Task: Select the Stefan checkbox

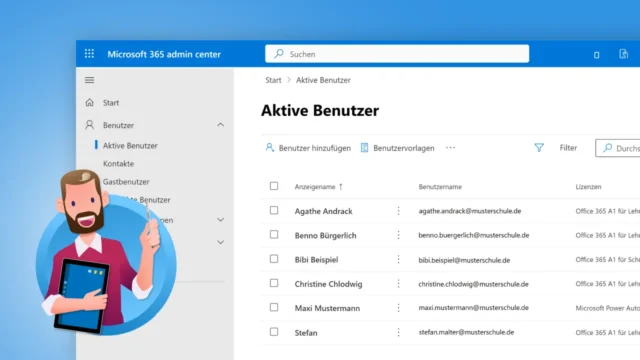Action: coord(274,332)
